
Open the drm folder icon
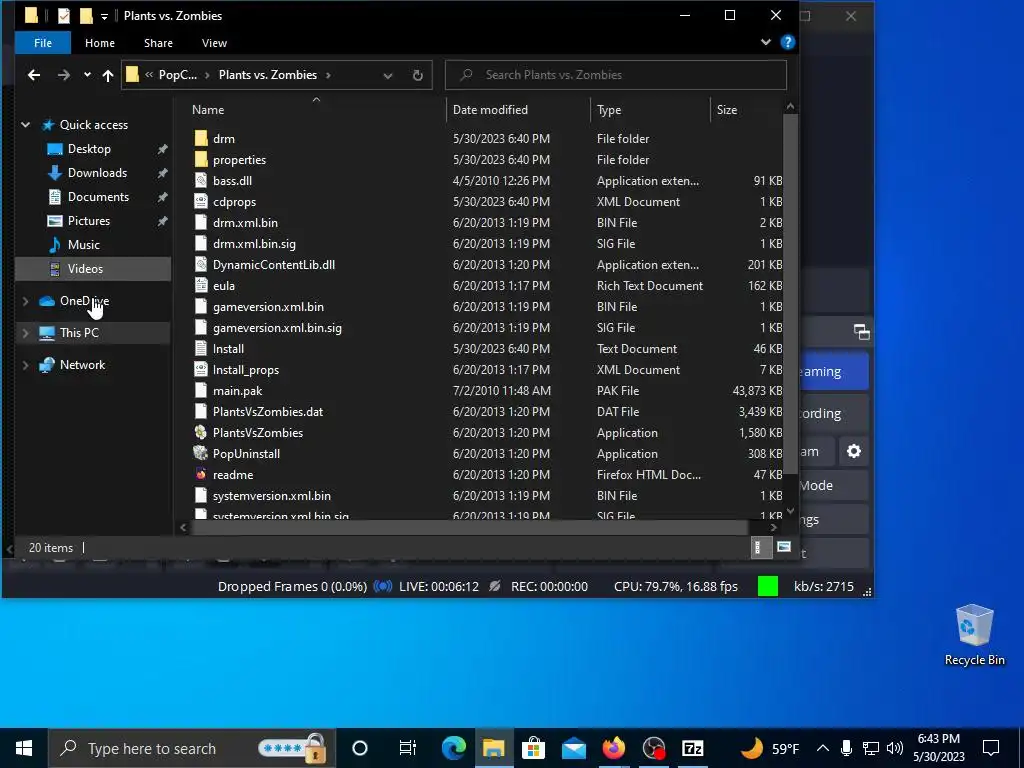pyautogui.click(x=201, y=138)
